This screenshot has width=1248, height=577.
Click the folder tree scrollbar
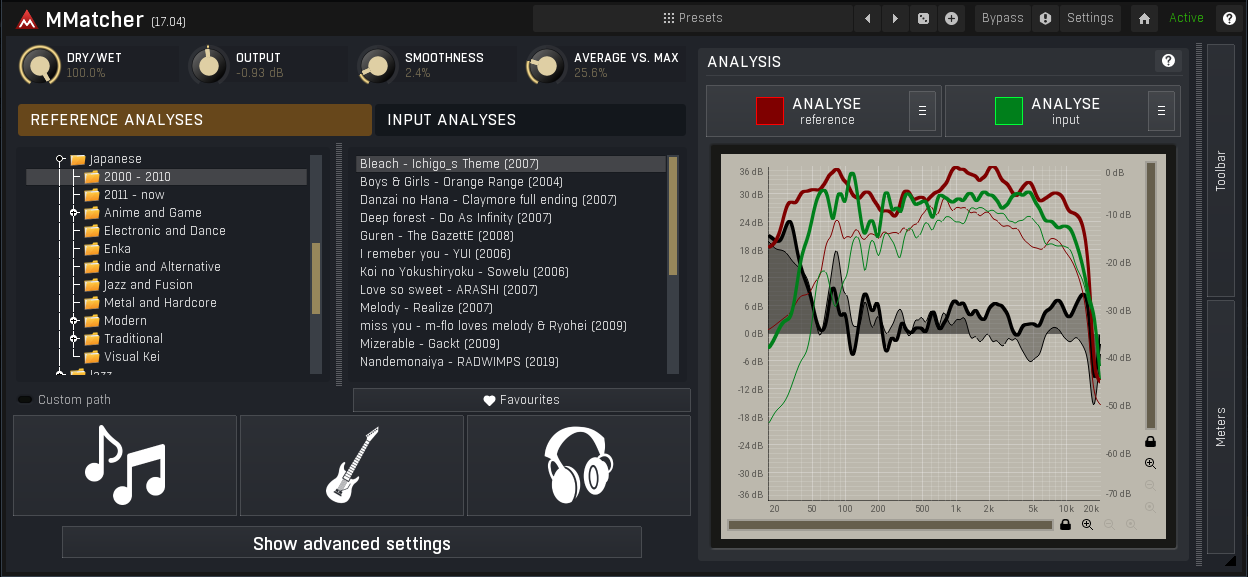pos(316,277)
